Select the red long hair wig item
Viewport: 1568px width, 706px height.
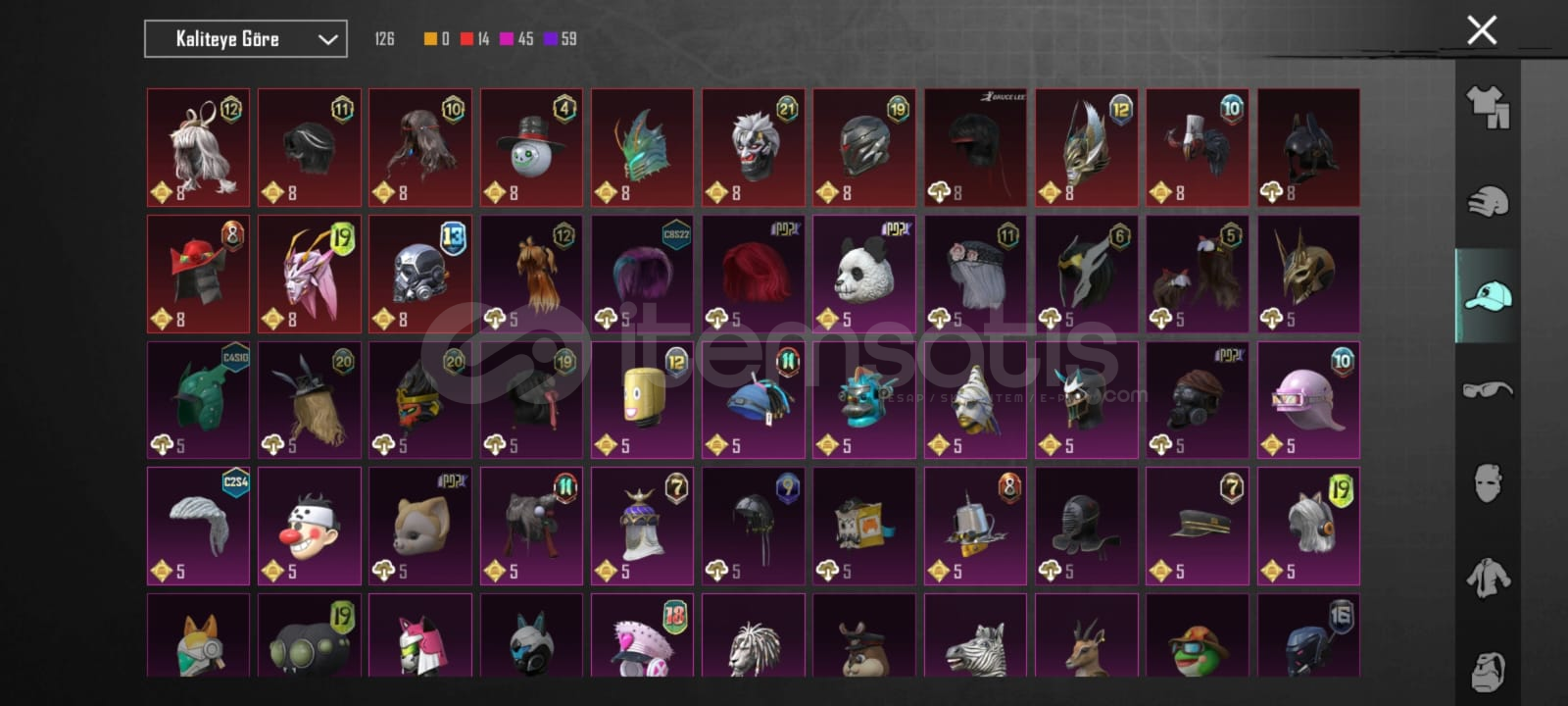(x=754, y=274)
